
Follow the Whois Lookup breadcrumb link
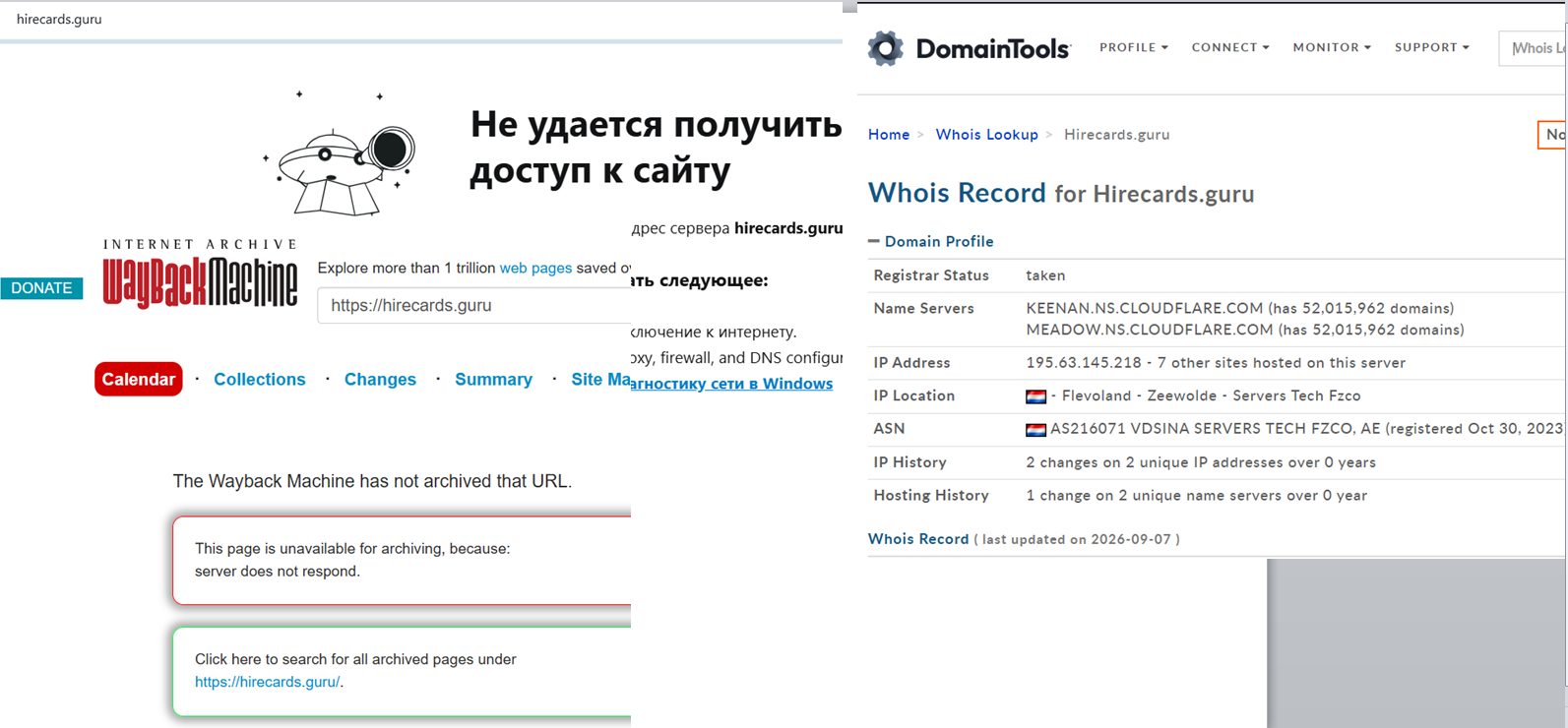coord(986,135)
